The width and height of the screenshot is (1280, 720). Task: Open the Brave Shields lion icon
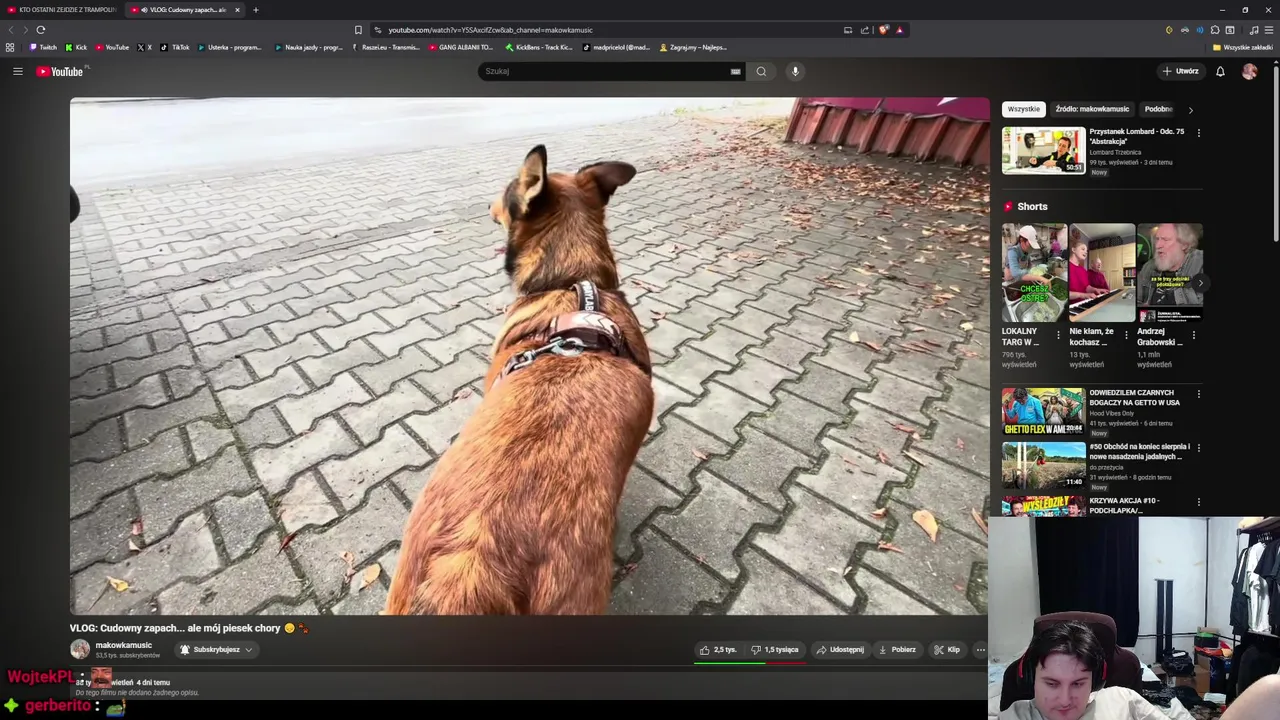(884, 30)
